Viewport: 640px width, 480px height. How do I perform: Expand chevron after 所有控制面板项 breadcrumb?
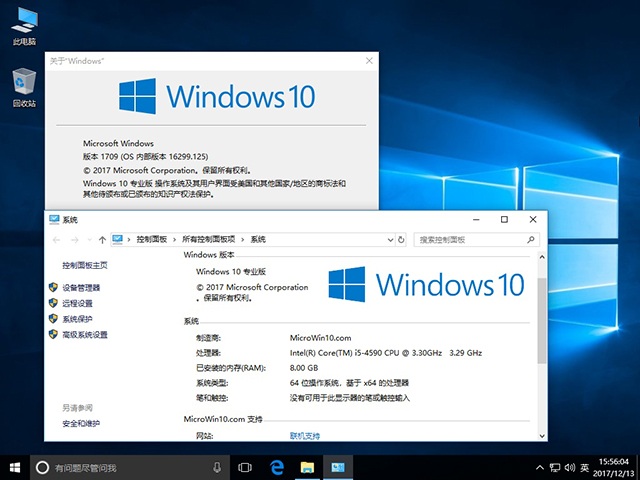[x=242, y=240]
